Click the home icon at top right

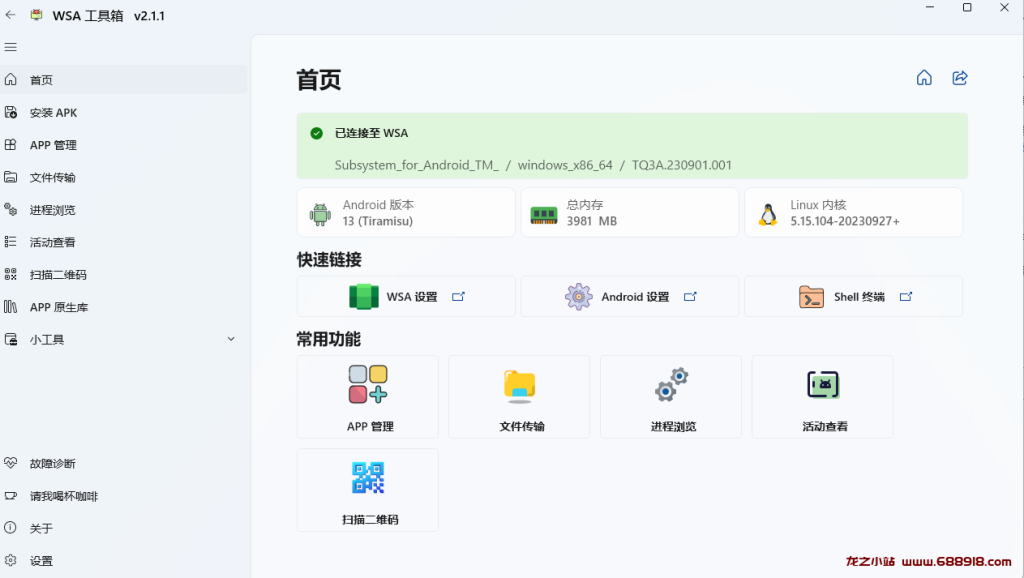point(924,78)
